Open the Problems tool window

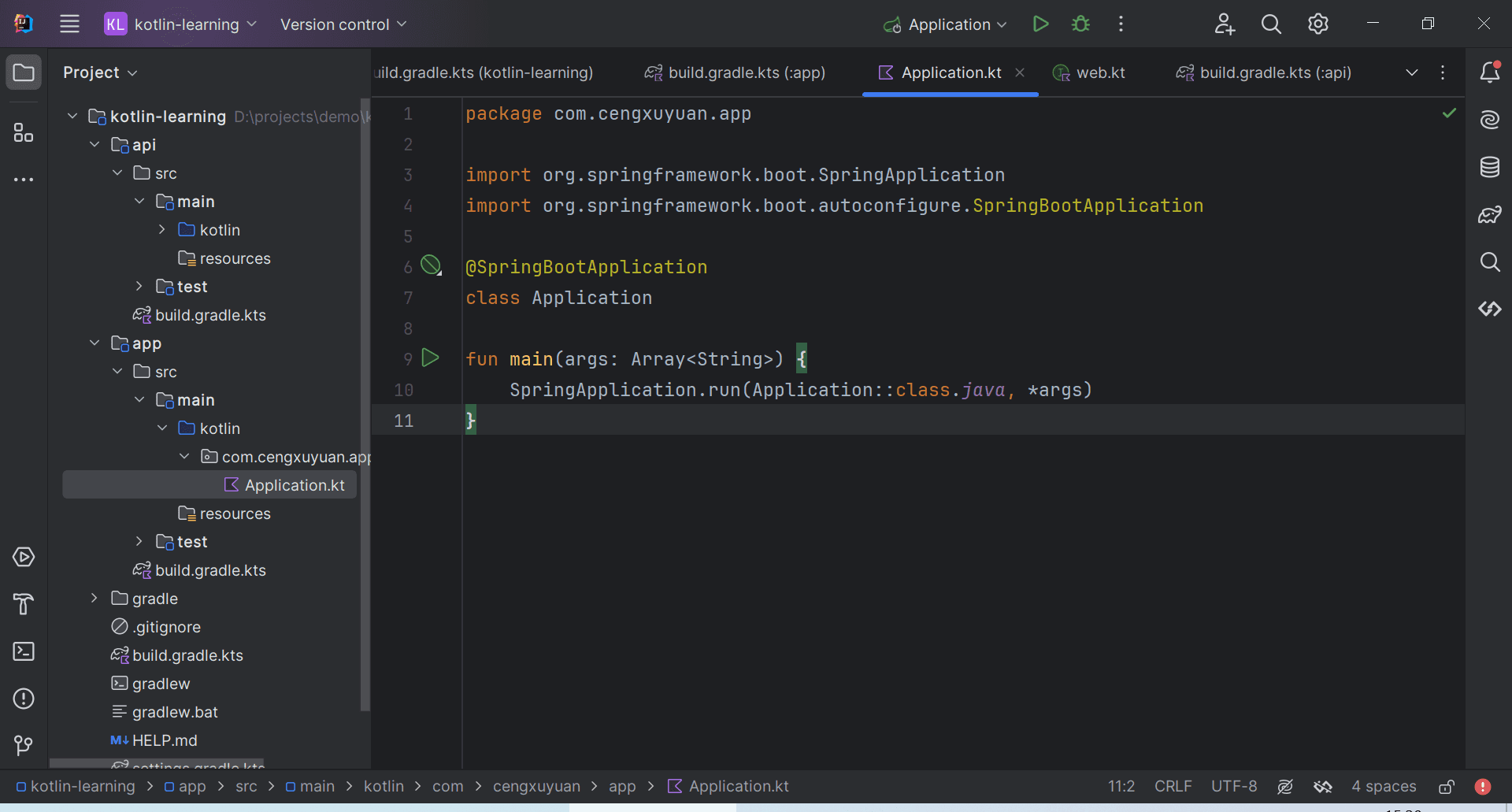tap(24, 699)
